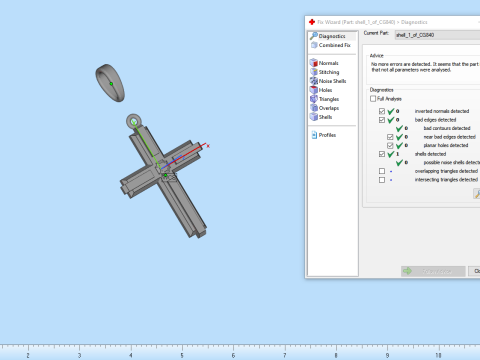Toggle the near bad edges detected checkbox
Viewport: 480px width, 360px height.
[x=390, y=137]
